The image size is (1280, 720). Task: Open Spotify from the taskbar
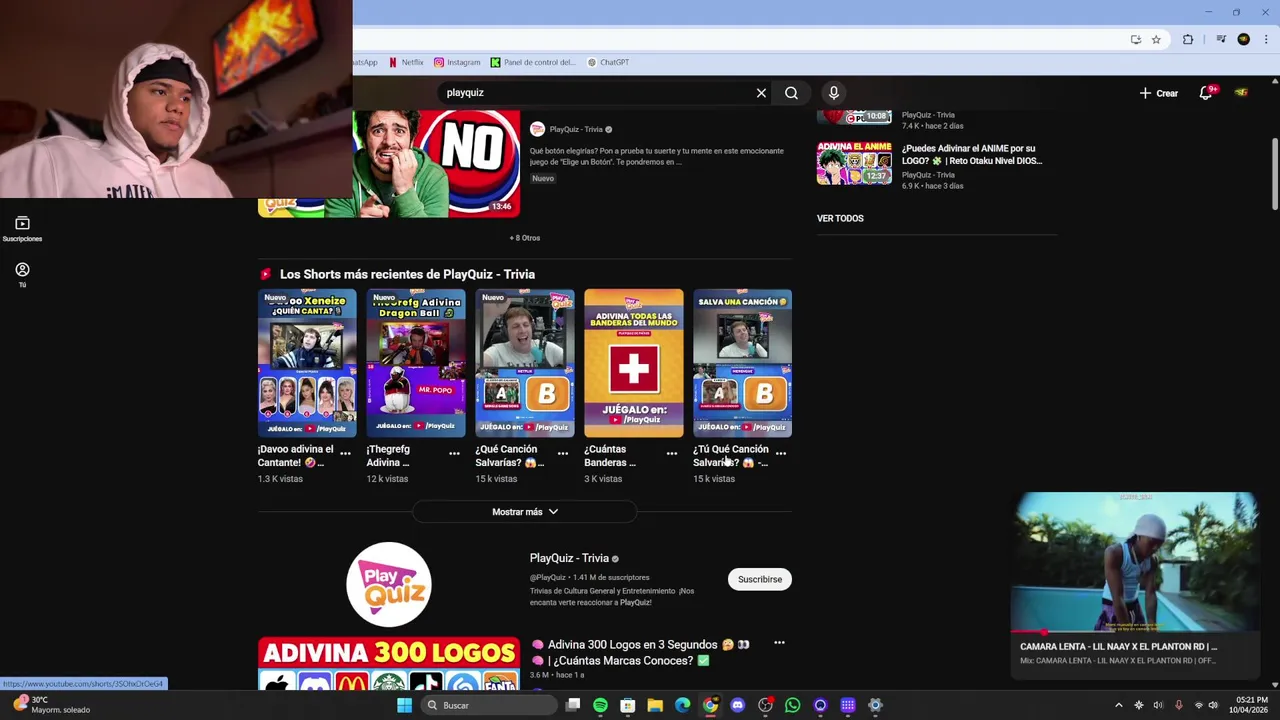tap(600, 705)
